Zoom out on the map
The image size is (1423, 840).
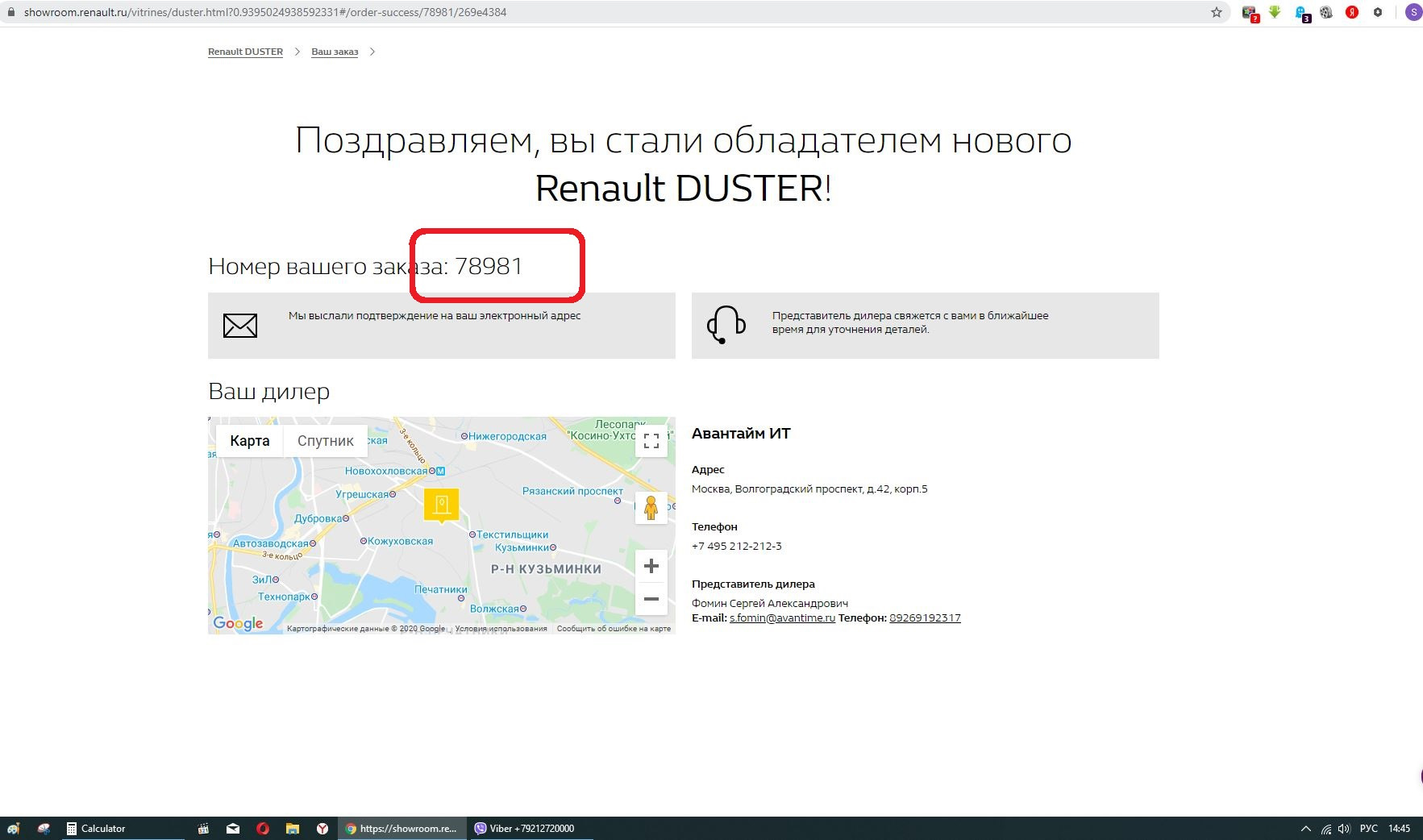(x=651, y=599)
